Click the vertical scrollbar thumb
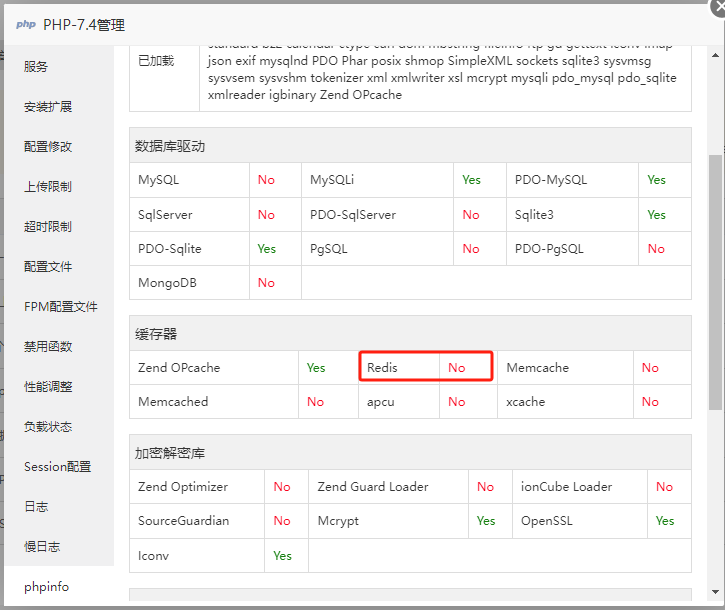The image size is (725, 610). [x=715, y=282]
